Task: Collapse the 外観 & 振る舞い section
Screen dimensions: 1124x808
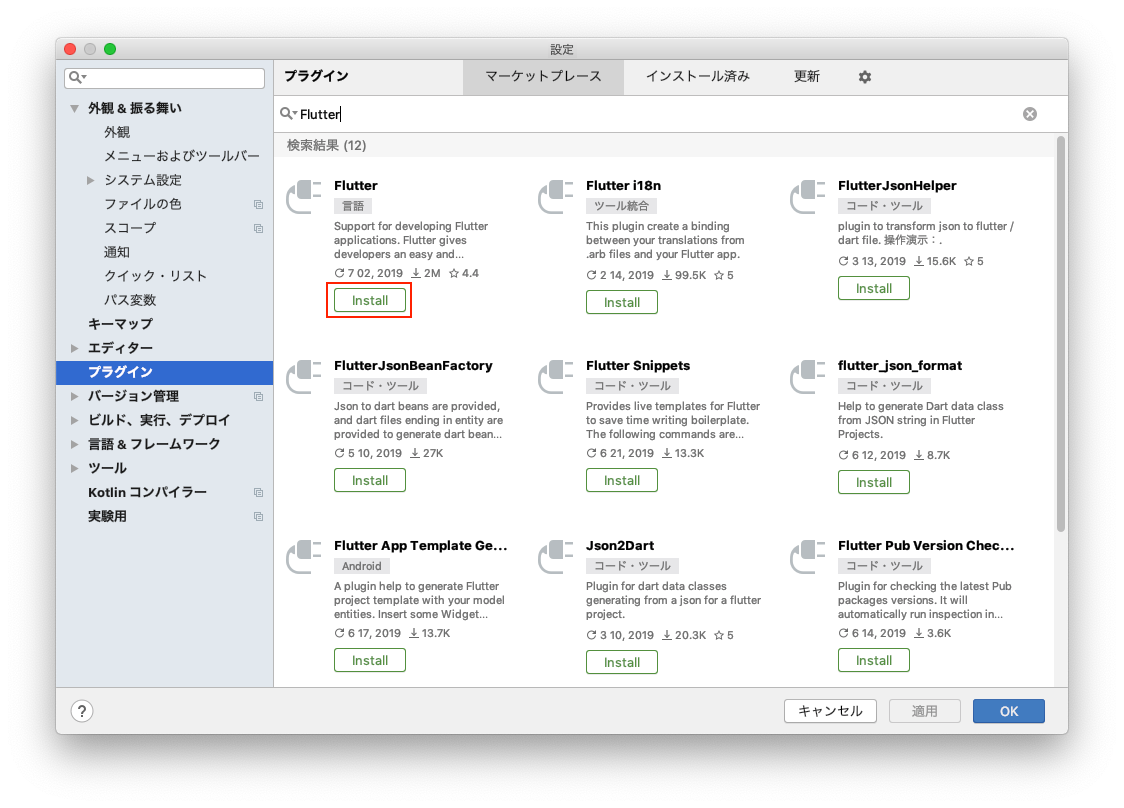Action: point(75,107)
